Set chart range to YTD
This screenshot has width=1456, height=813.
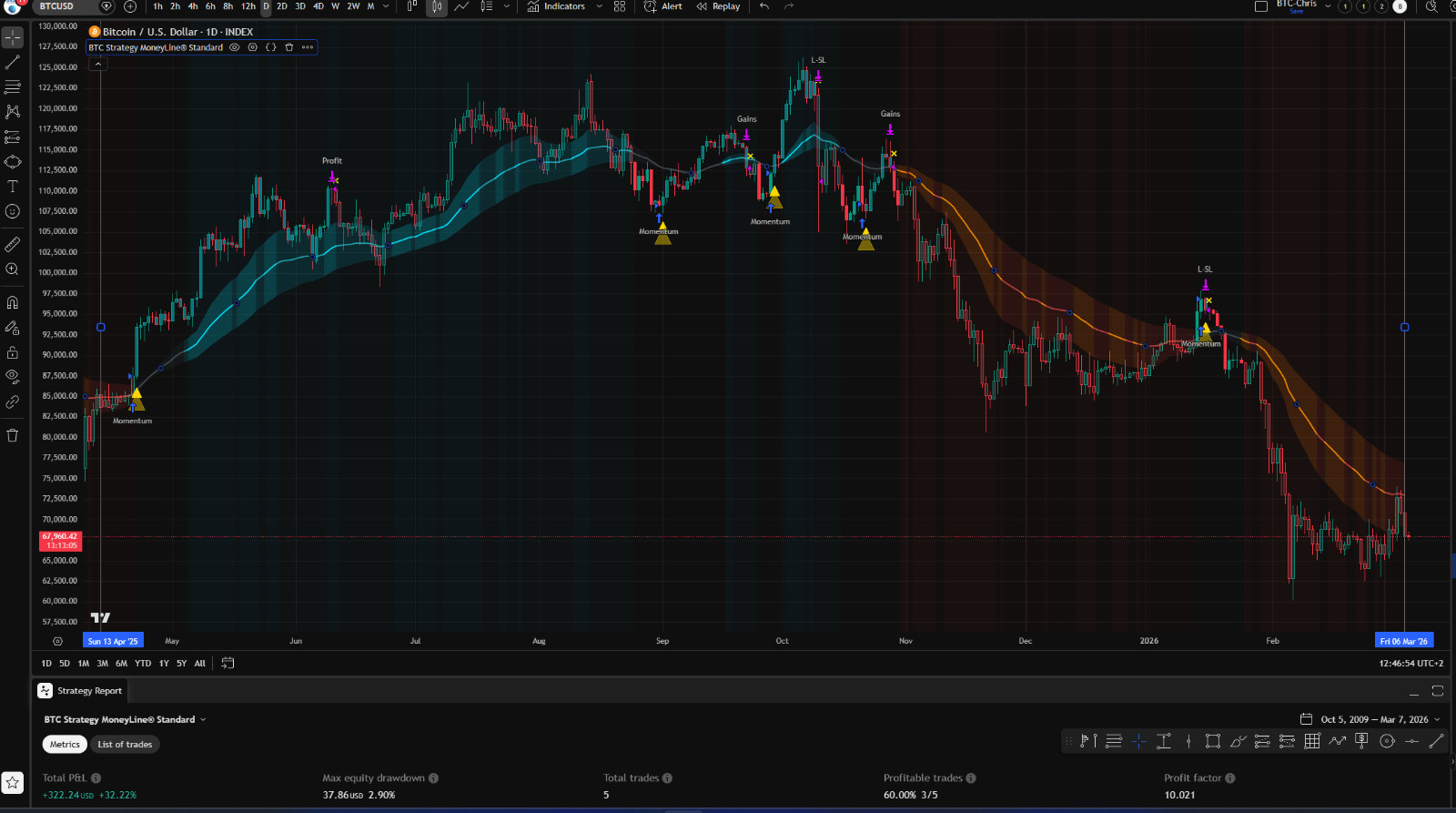(143, 664)
